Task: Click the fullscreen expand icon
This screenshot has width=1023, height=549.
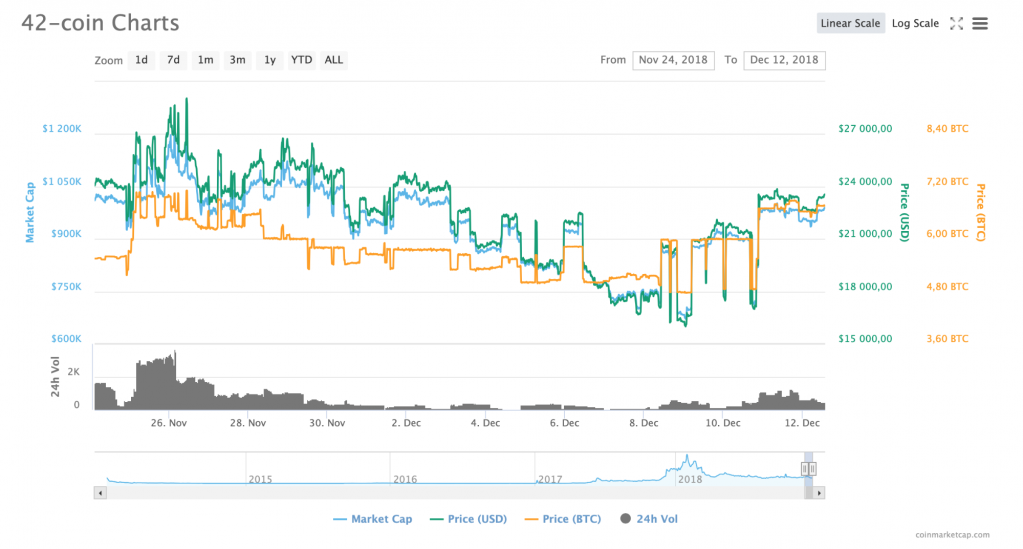Action: click(956, 23)
